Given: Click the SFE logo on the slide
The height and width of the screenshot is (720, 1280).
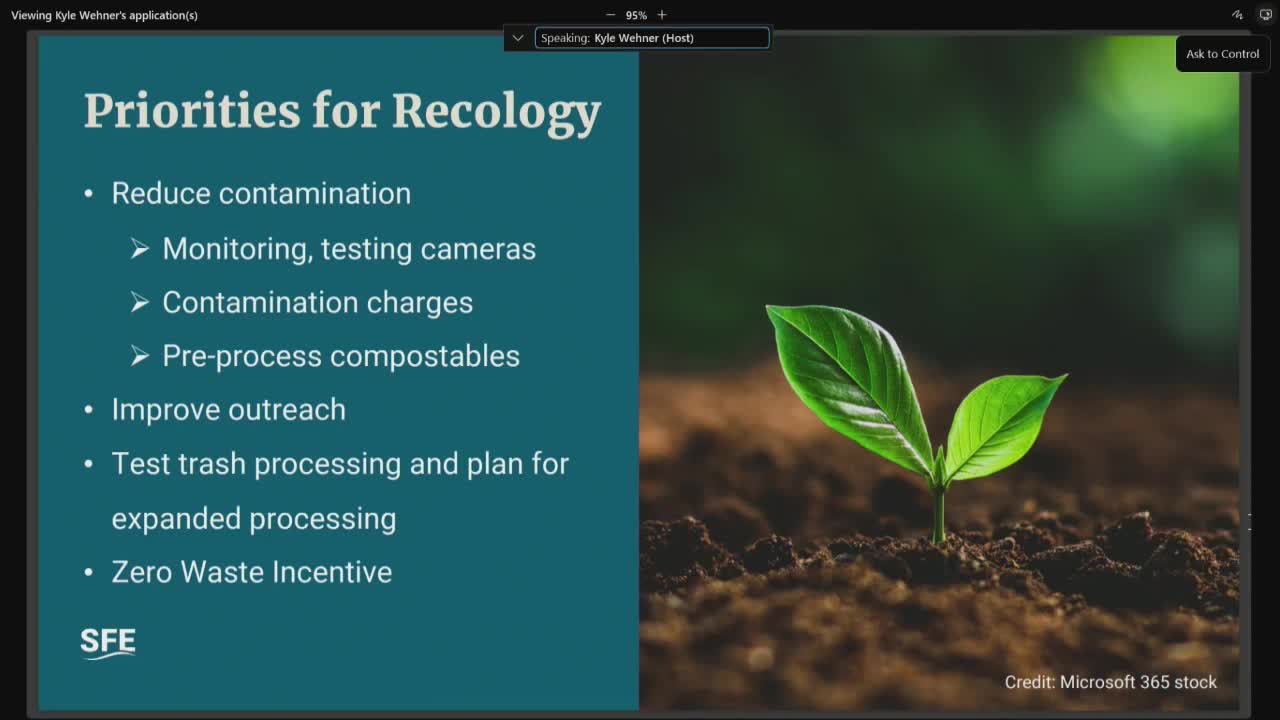Looking at the screenshot, I should point(108,642).
